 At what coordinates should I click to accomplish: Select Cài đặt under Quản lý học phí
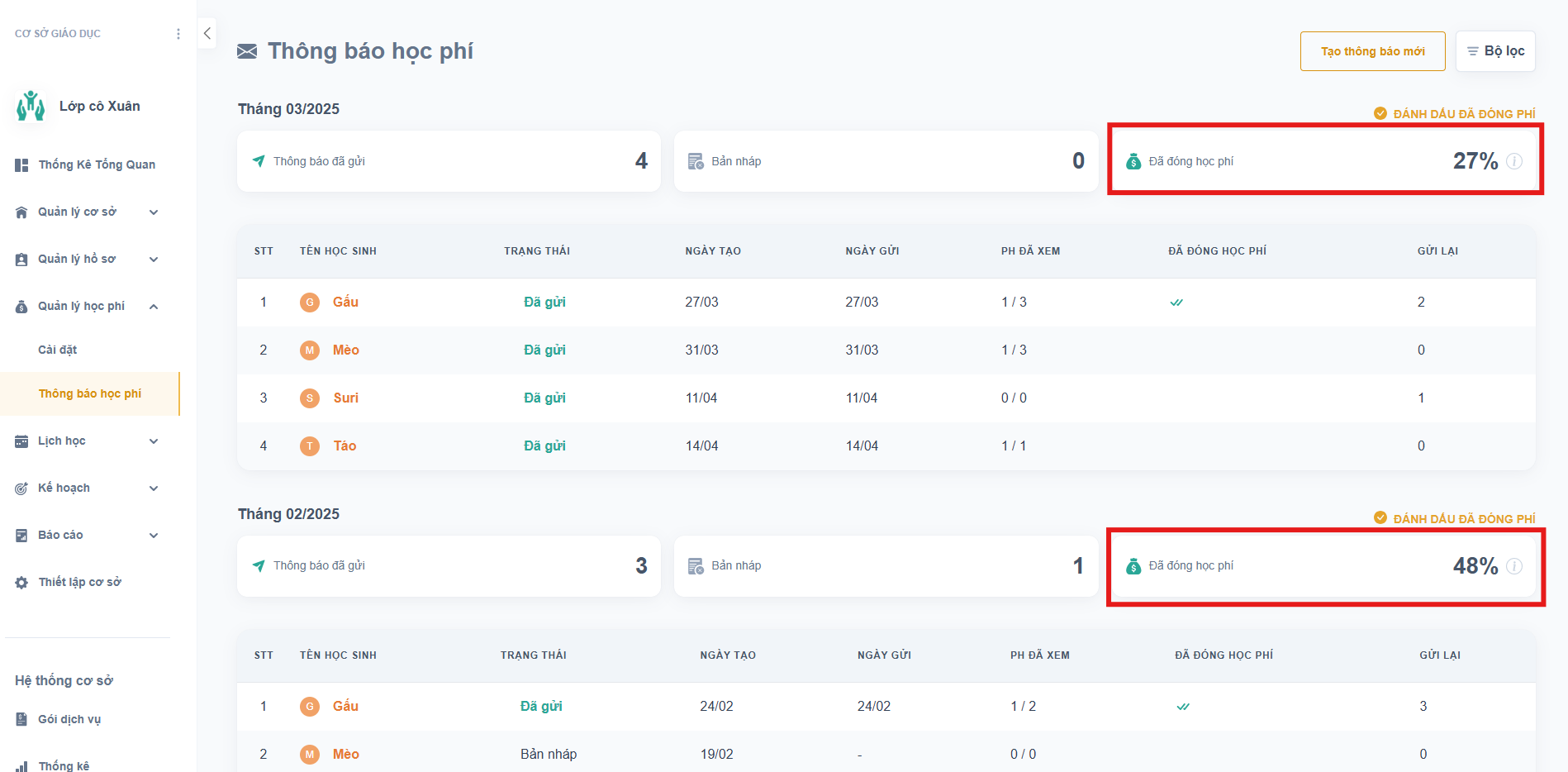click(58, 350)
